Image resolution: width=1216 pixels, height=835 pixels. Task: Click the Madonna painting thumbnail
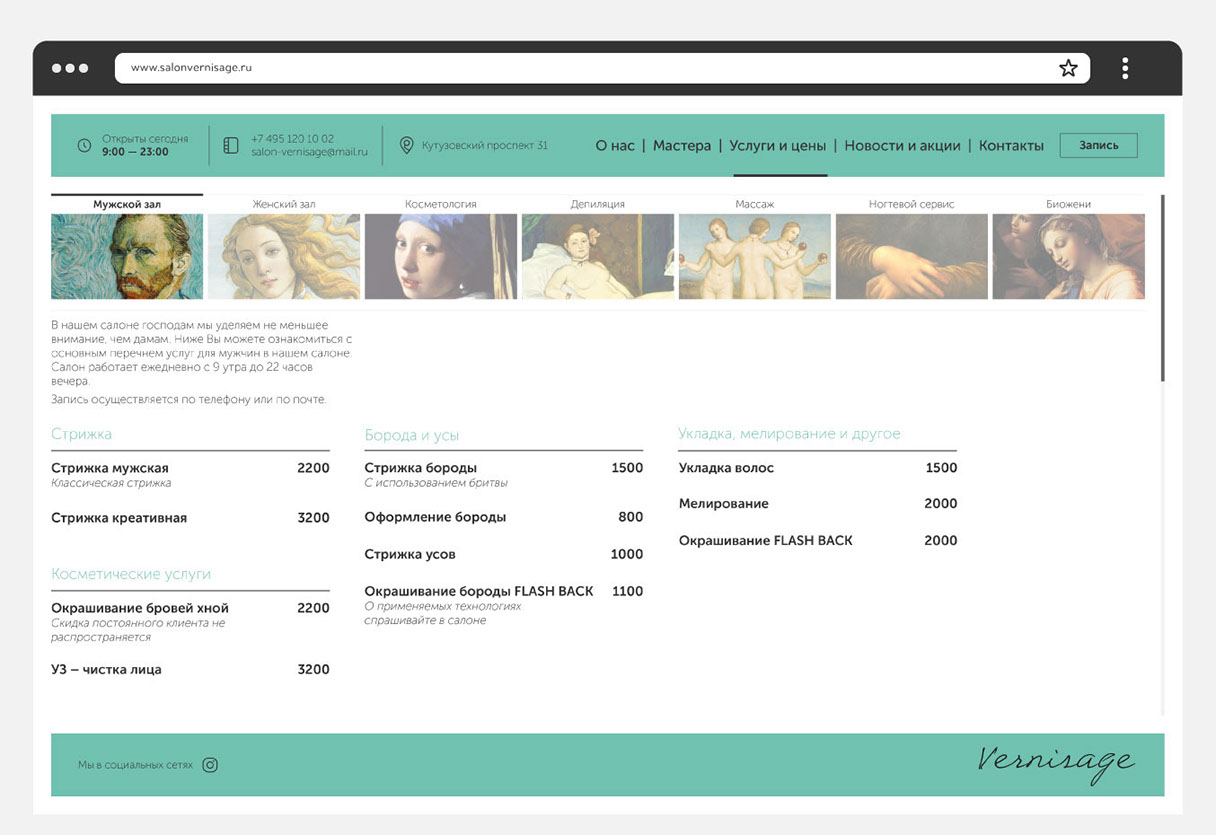pyautogui.click(x=1069, y=256)
